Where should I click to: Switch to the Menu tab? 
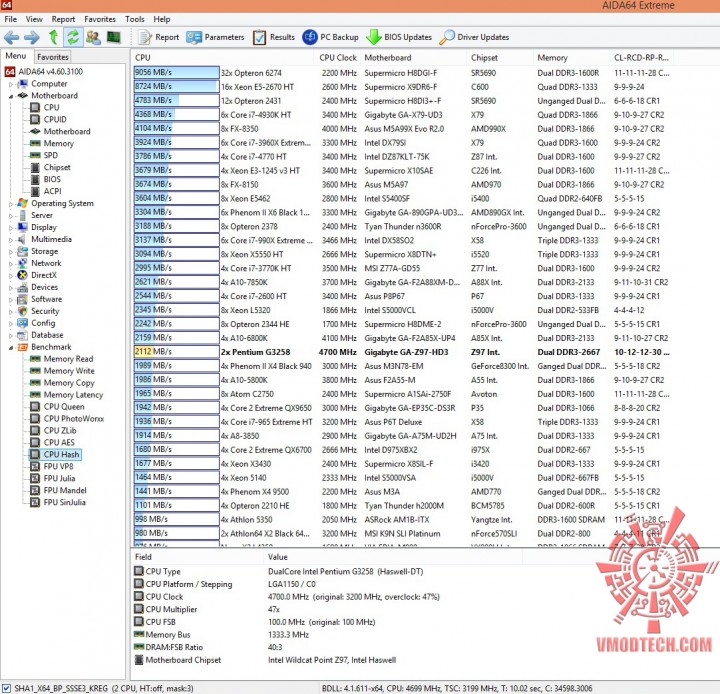tap(16, 56)
